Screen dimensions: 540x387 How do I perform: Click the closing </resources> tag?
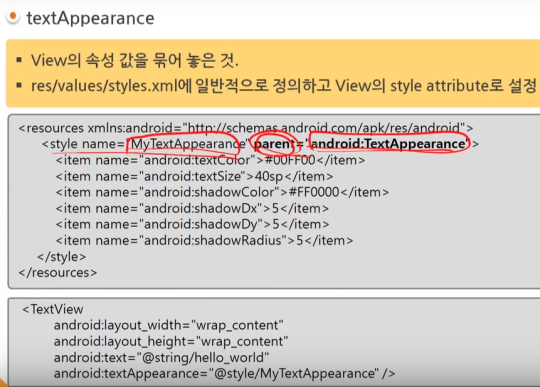[x=58, y=273]
